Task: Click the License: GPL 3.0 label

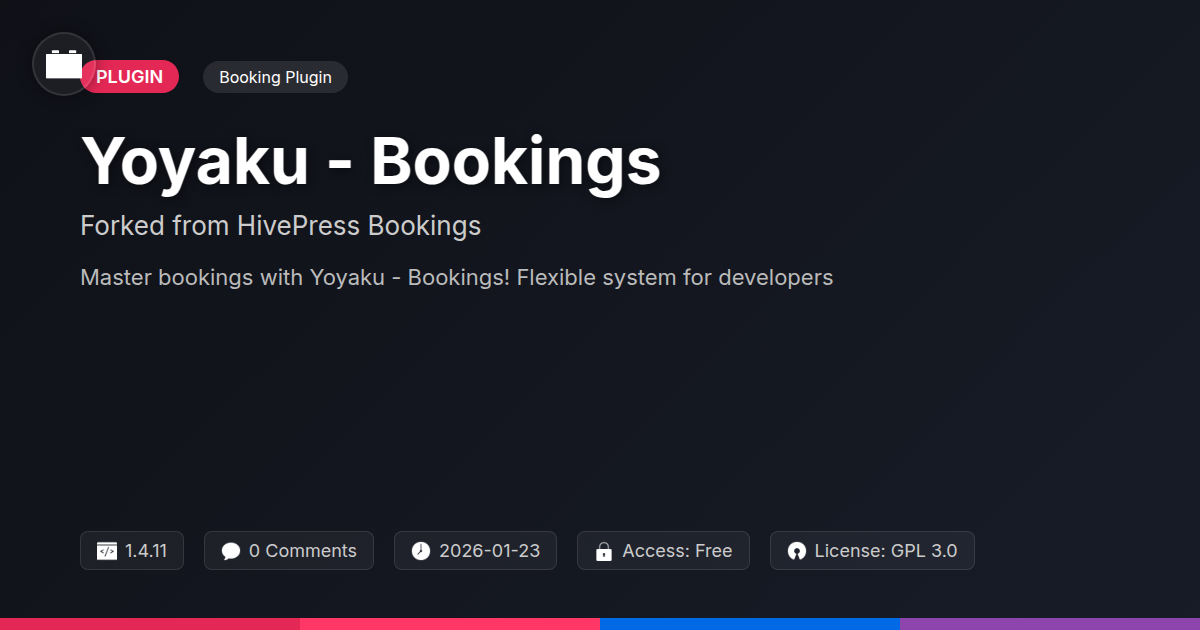Action: click(x=886, y=551)
